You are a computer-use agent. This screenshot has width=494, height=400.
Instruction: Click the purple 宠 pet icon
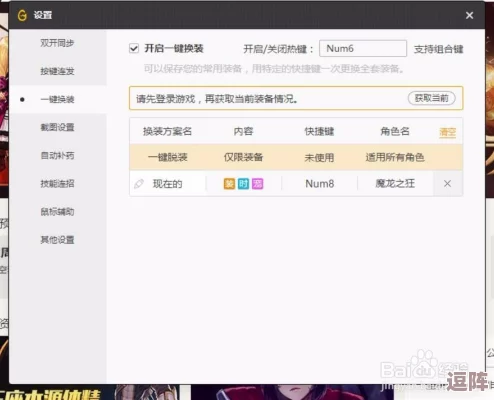[257, 184]
